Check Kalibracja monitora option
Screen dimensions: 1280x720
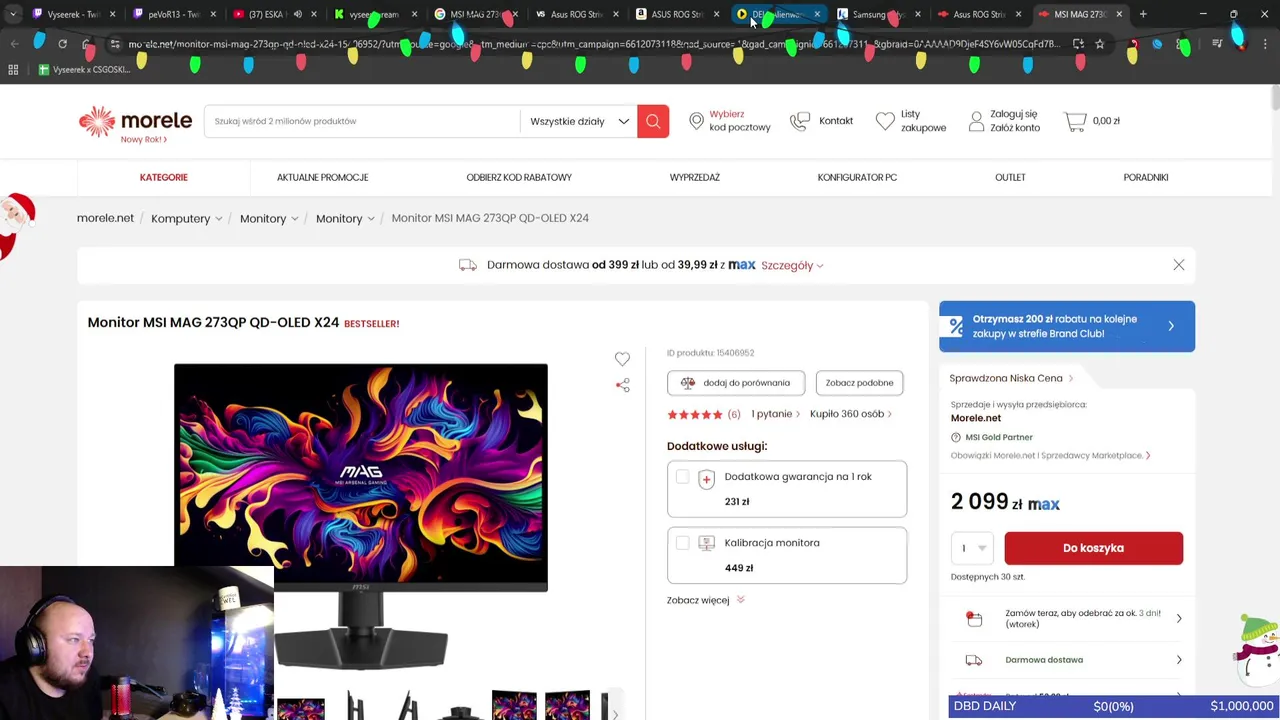point(682,543)
